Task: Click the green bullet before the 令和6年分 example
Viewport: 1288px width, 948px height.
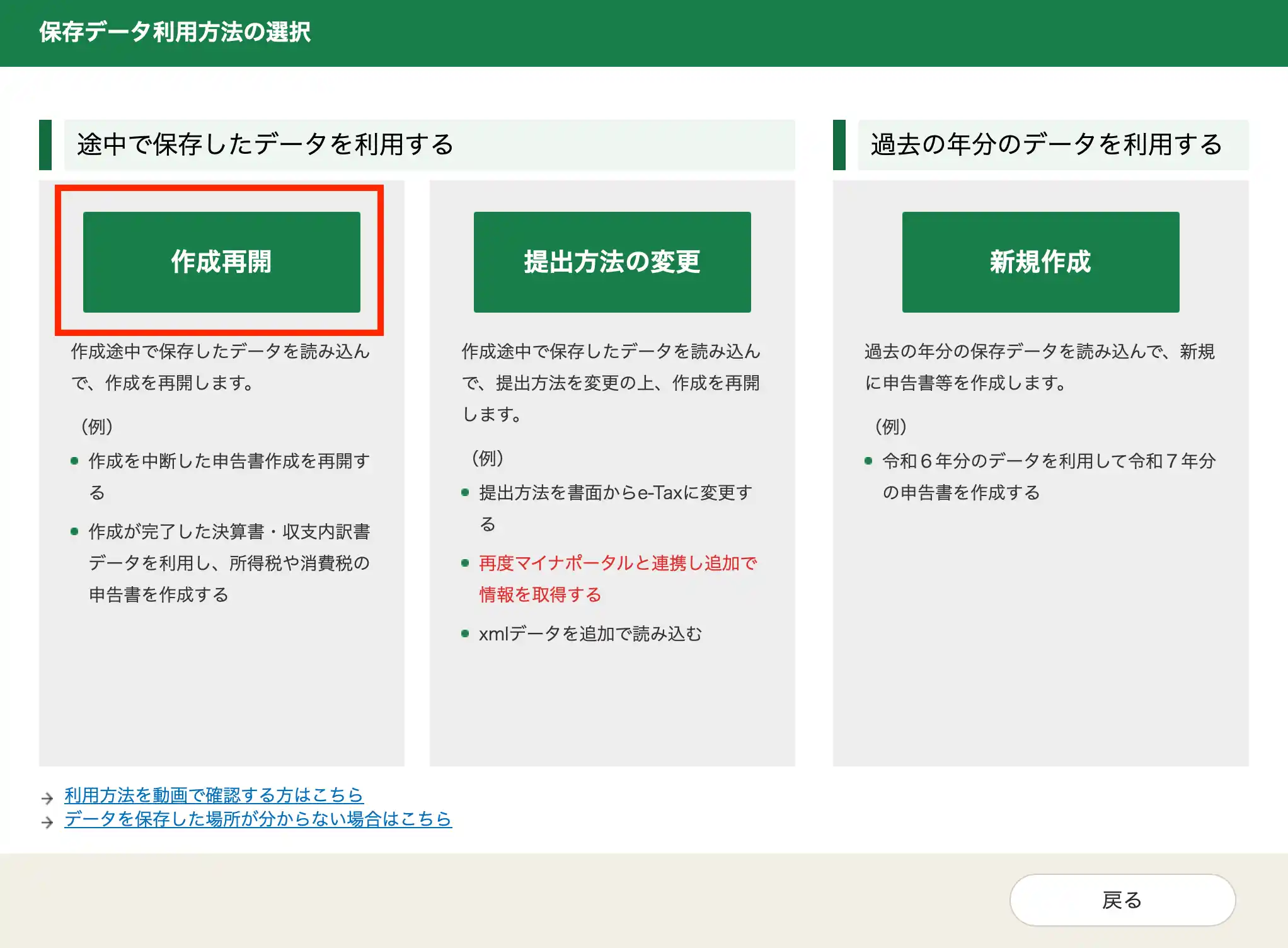Action: 868,461
